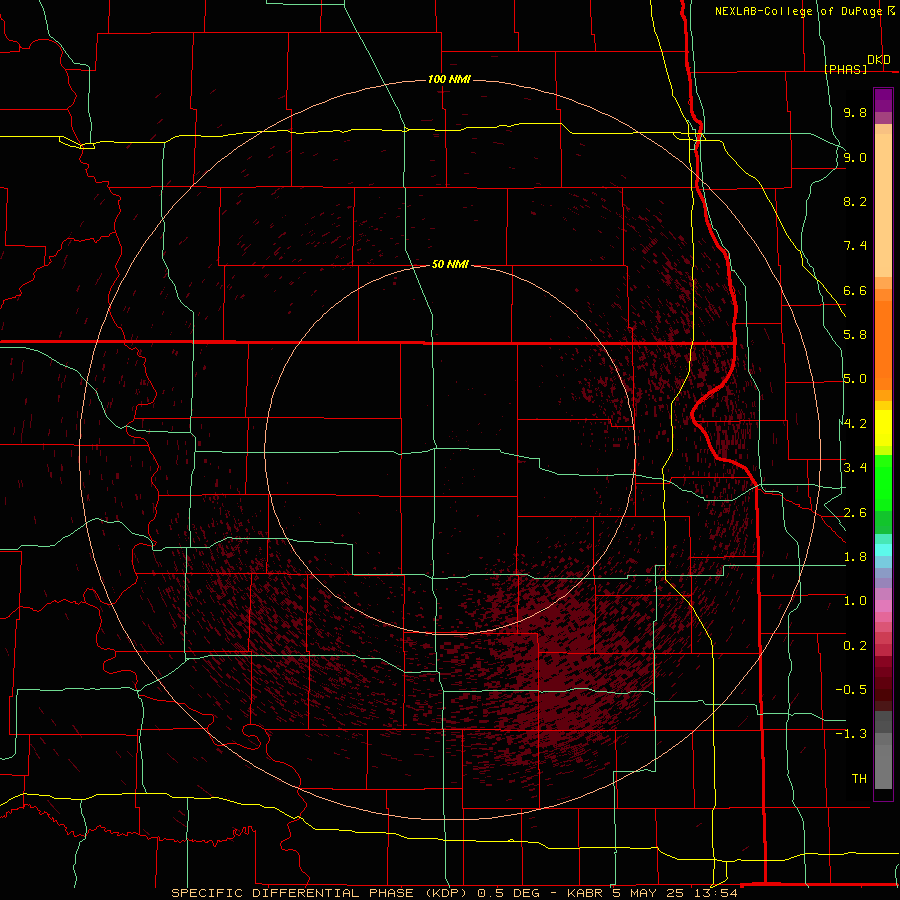900x900 pixels.
Task: Pick the cyan band on the color bar
Action: click(x=883, y=550)
